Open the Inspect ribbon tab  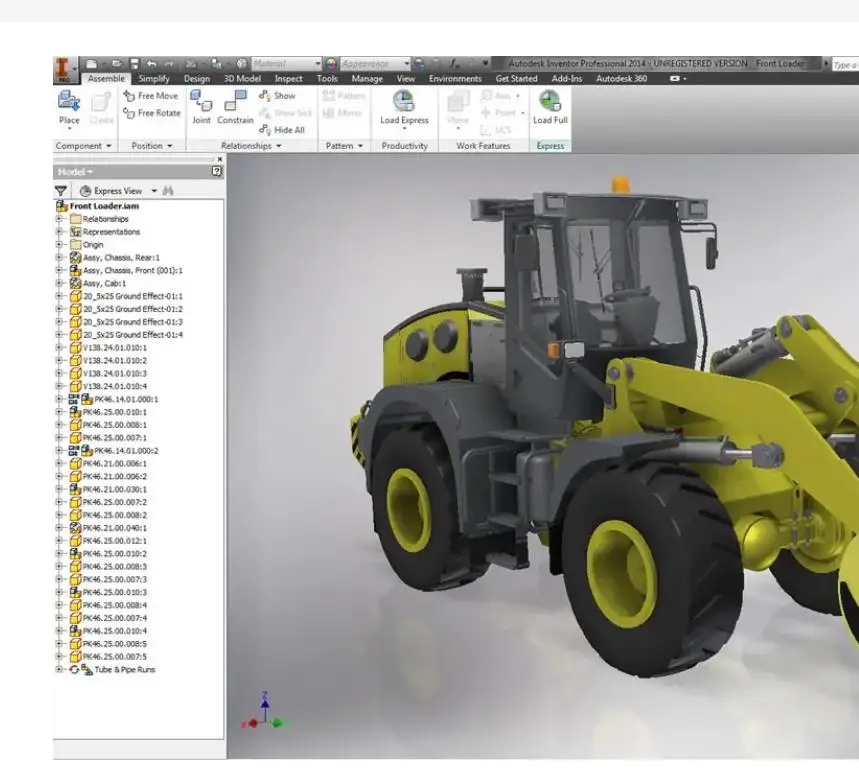(288, 78)
